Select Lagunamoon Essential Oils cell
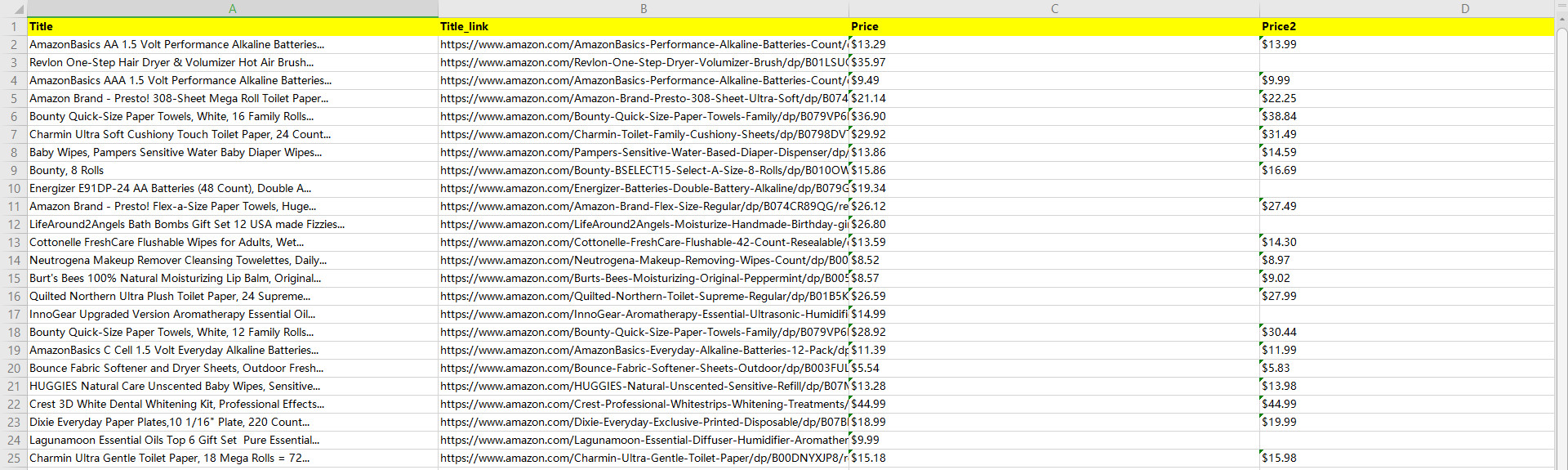 (233, 440)
